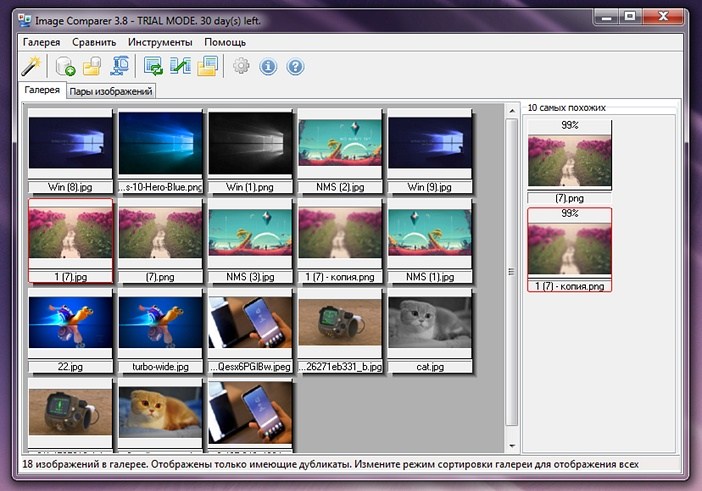Open the Галерея menu
The height and width of the screenshot is (491, 702).
click(40, 42)
